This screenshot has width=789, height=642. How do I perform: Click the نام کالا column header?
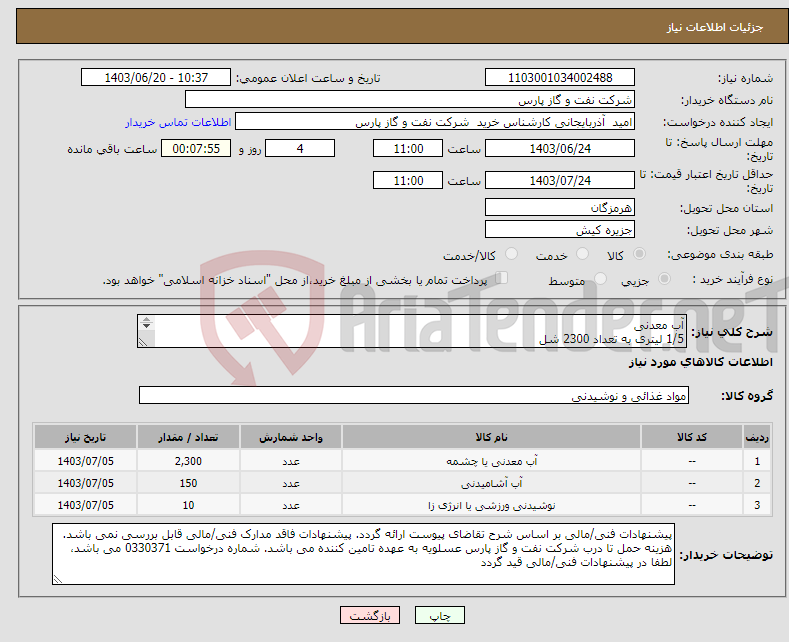pos(491,437)
